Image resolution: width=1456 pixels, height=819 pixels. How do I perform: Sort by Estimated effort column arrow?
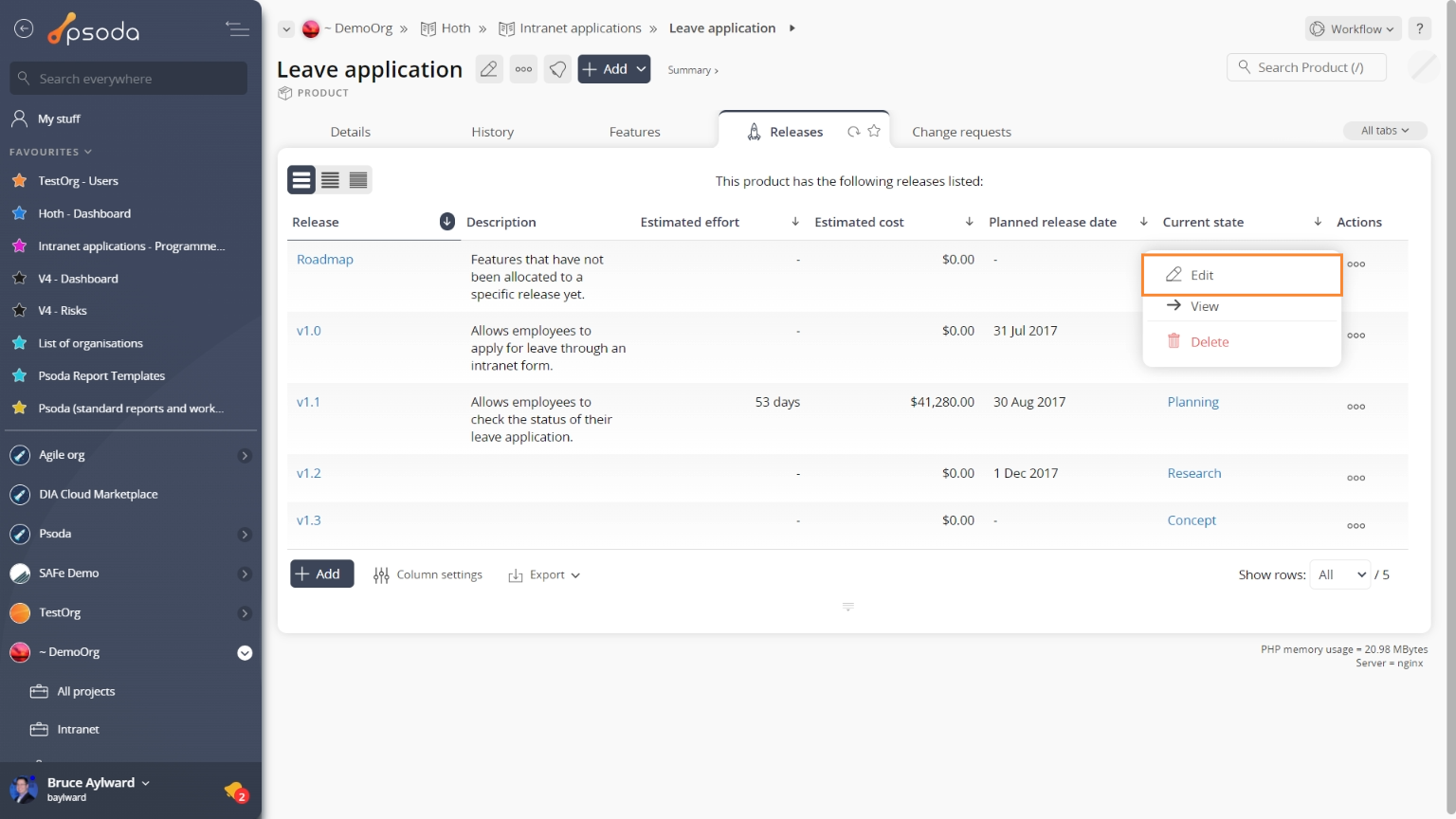[x=795, y=222]
